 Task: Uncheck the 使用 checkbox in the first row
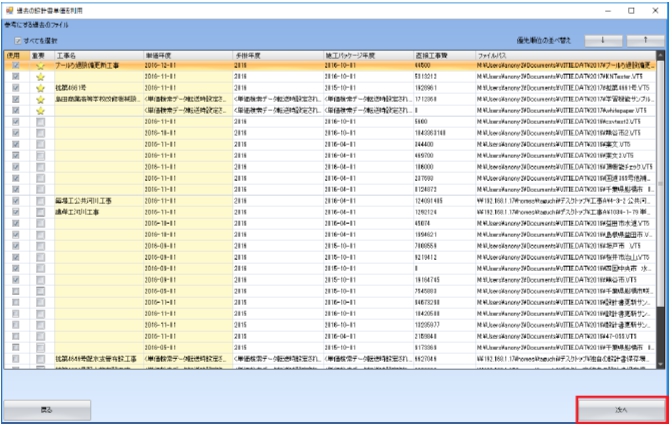point(16,64)
